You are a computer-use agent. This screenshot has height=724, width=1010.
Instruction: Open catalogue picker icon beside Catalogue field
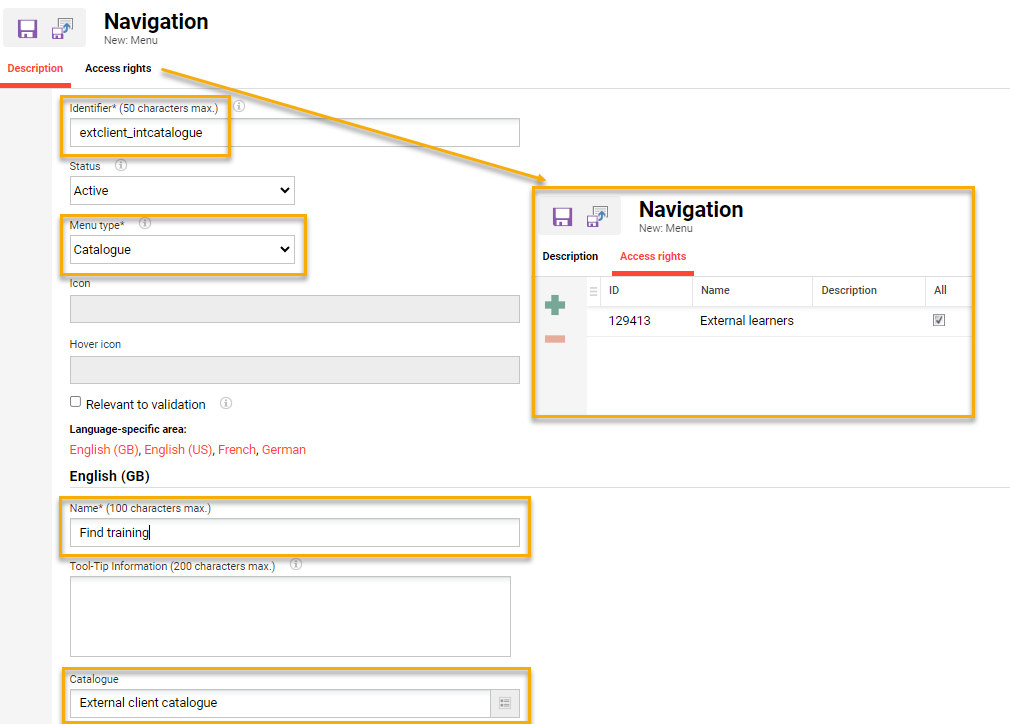[505, 703]
